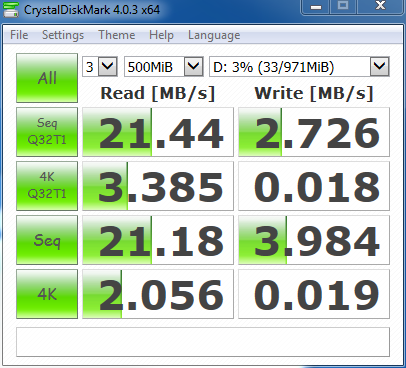Start the plain Seq benchmark

pos(47,240)
